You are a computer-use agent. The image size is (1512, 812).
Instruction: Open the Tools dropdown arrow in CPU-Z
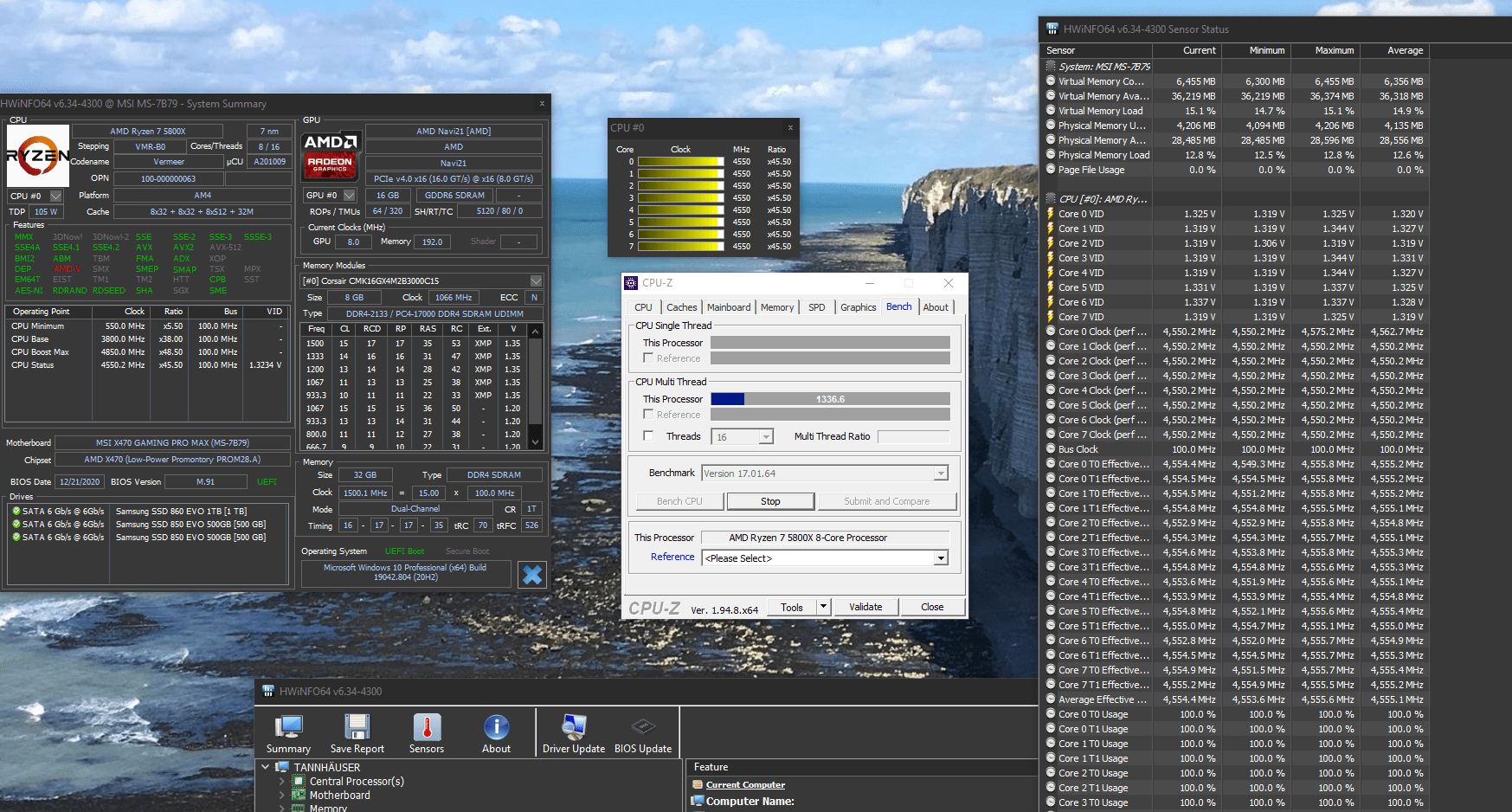pyautogui.click(x=824, y=607)
